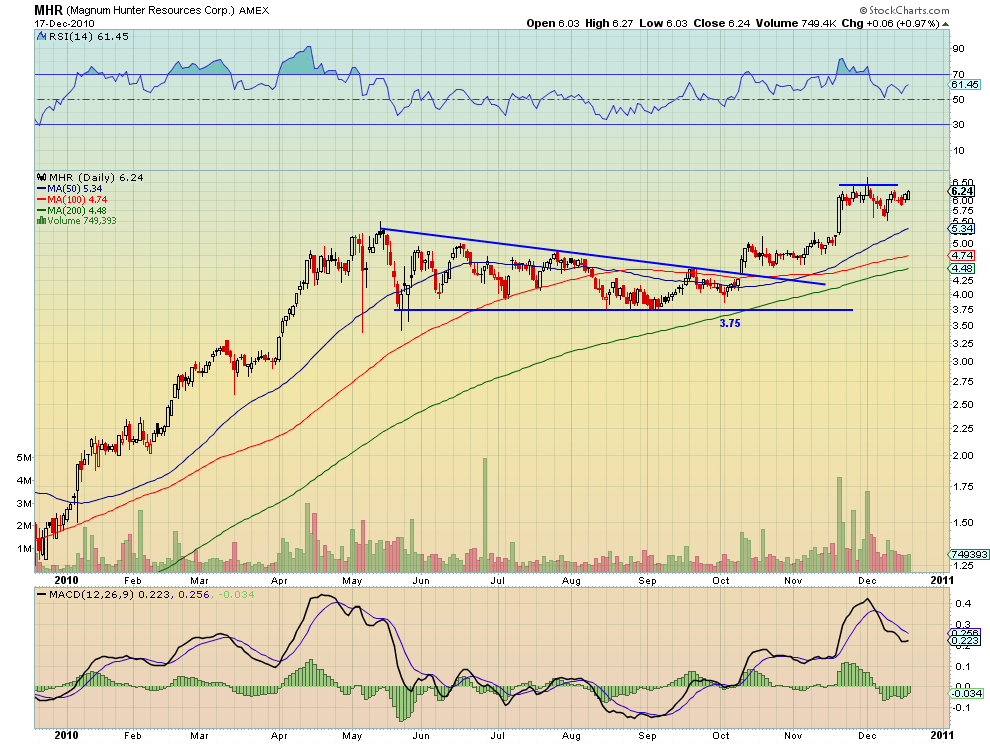Click the Jul label under the volume panel
Image resolution: width=990 pixels, height=744 pixels.
[x=498, y=580]
